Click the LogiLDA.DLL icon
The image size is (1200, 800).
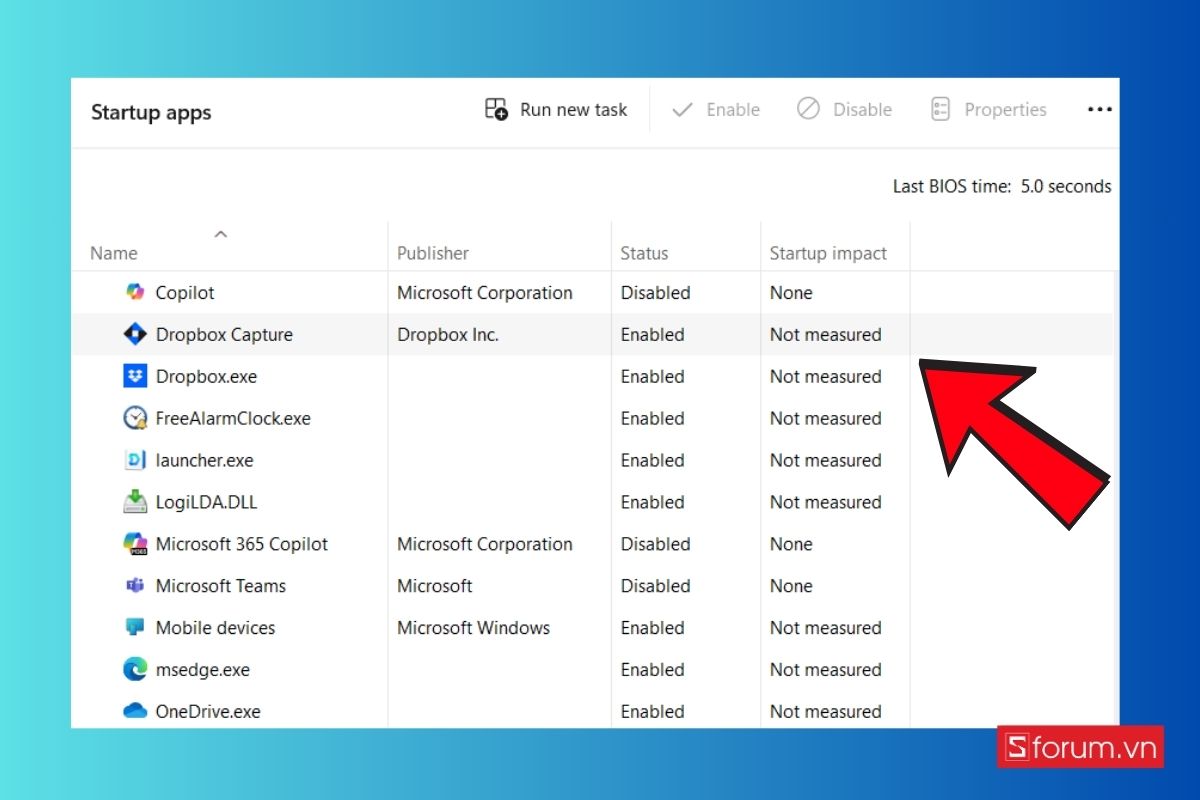coord(135,502)
